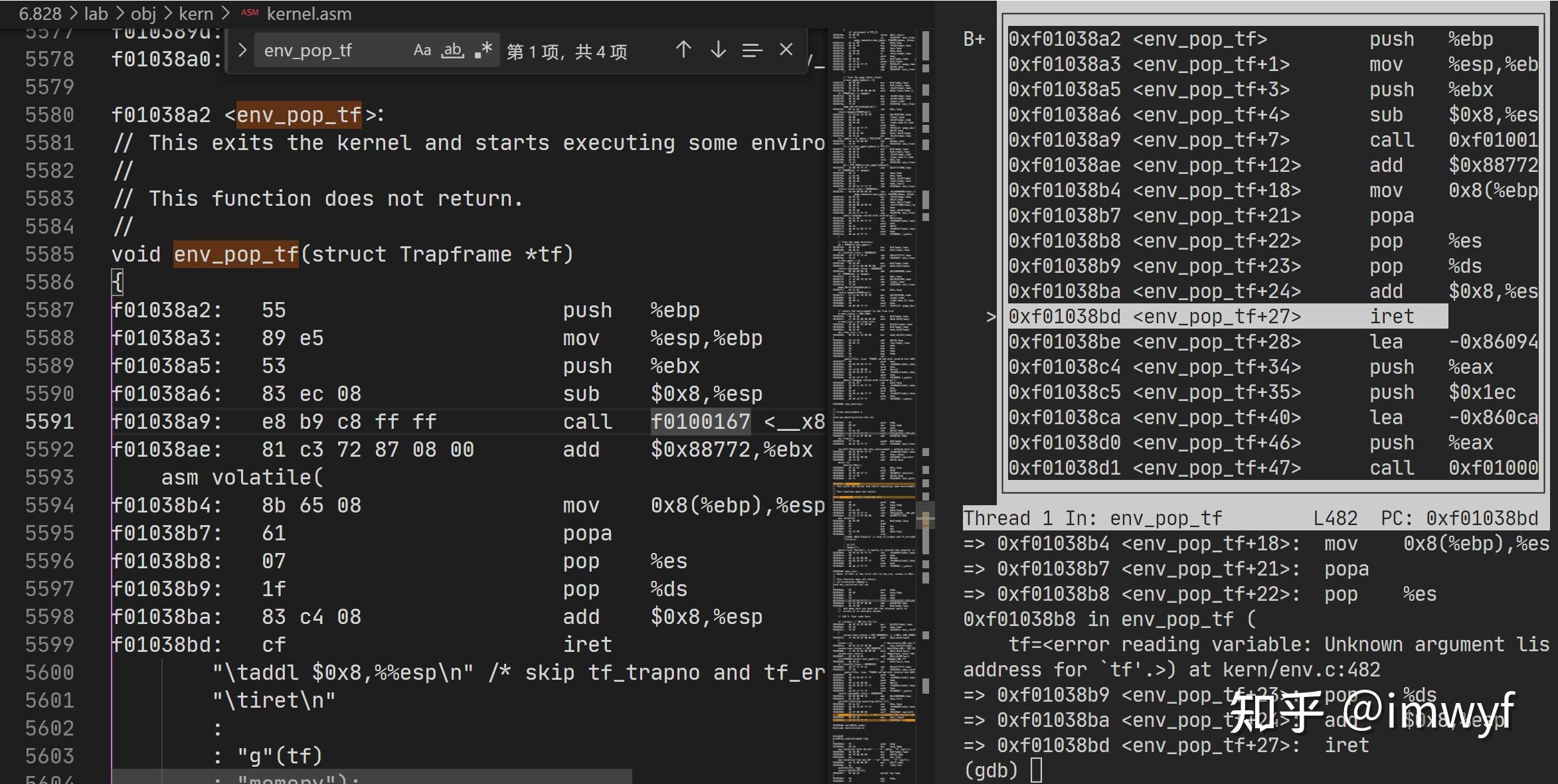Click the highlighted f0100167 call target
Screen dimensions: 1558x784
pyautogui.click(x=700, y=421)
